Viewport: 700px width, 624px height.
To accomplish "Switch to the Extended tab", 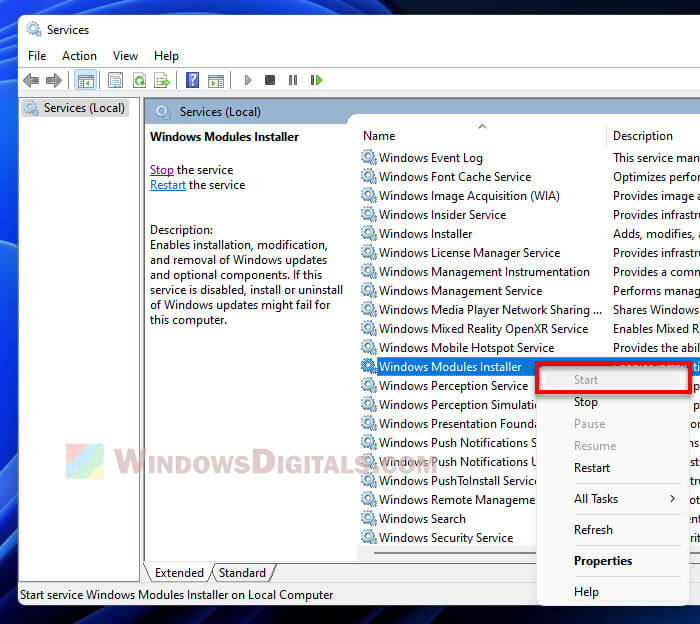I will (x=179, y=573).
